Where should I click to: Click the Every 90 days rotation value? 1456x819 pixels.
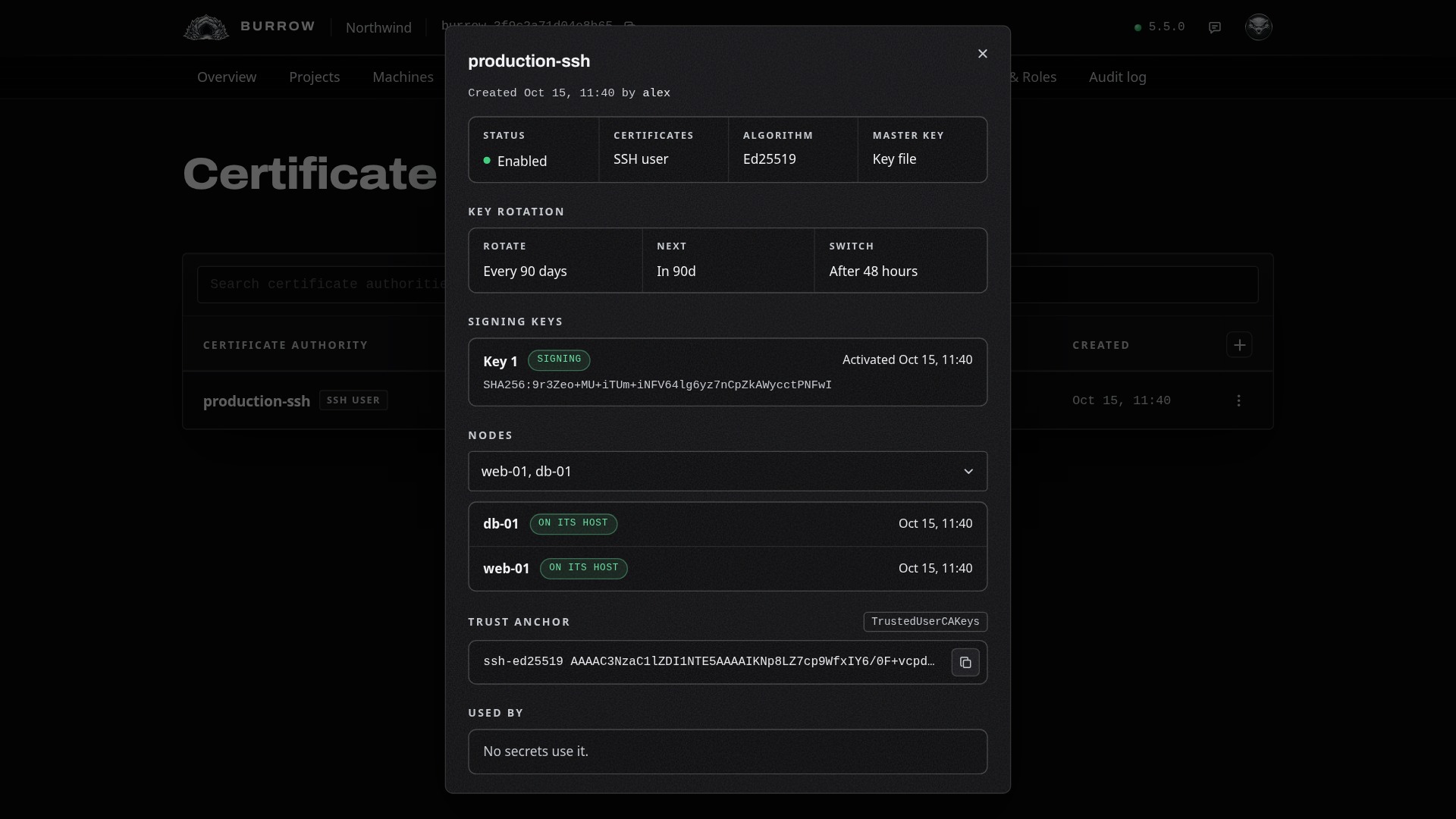coord(525,271)
